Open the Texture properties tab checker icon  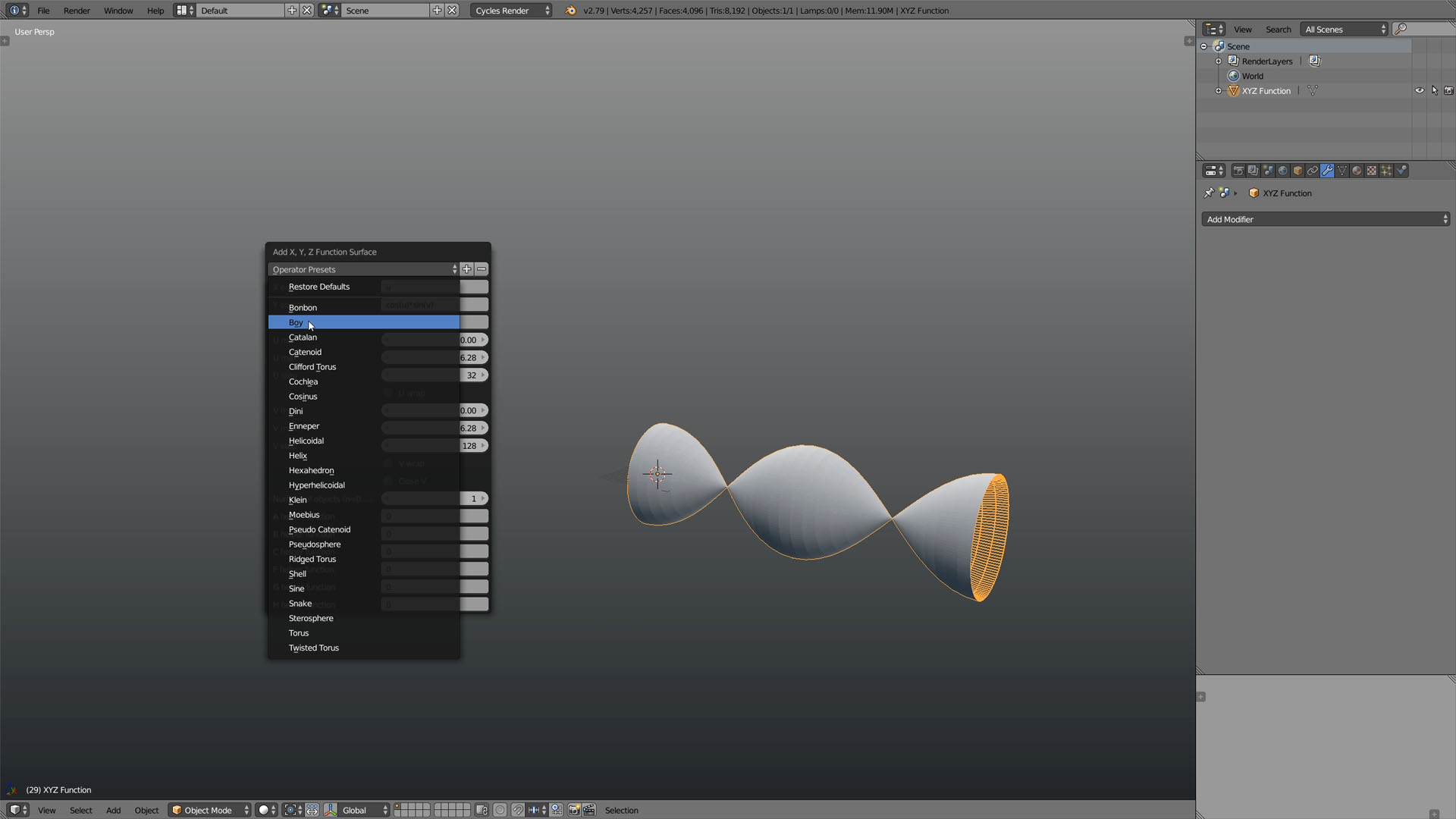[1371, 171]
